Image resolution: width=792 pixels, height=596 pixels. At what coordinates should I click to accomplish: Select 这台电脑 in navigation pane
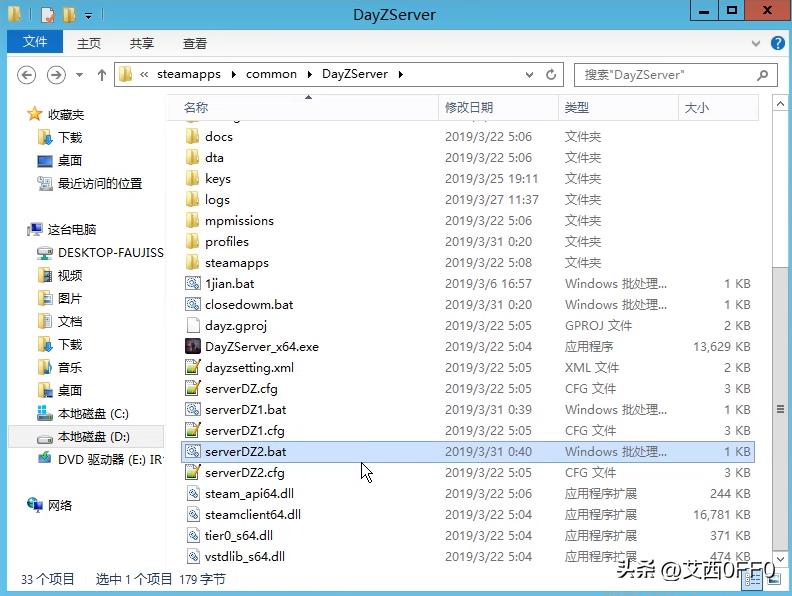pyautogui.click(x=71, y=229)
